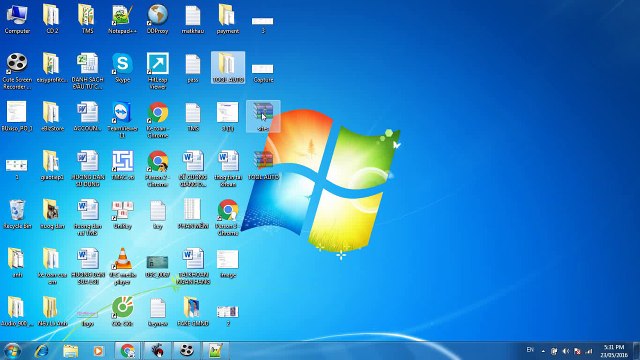
Task: Open the anh folder
Action: click(17, 263)
